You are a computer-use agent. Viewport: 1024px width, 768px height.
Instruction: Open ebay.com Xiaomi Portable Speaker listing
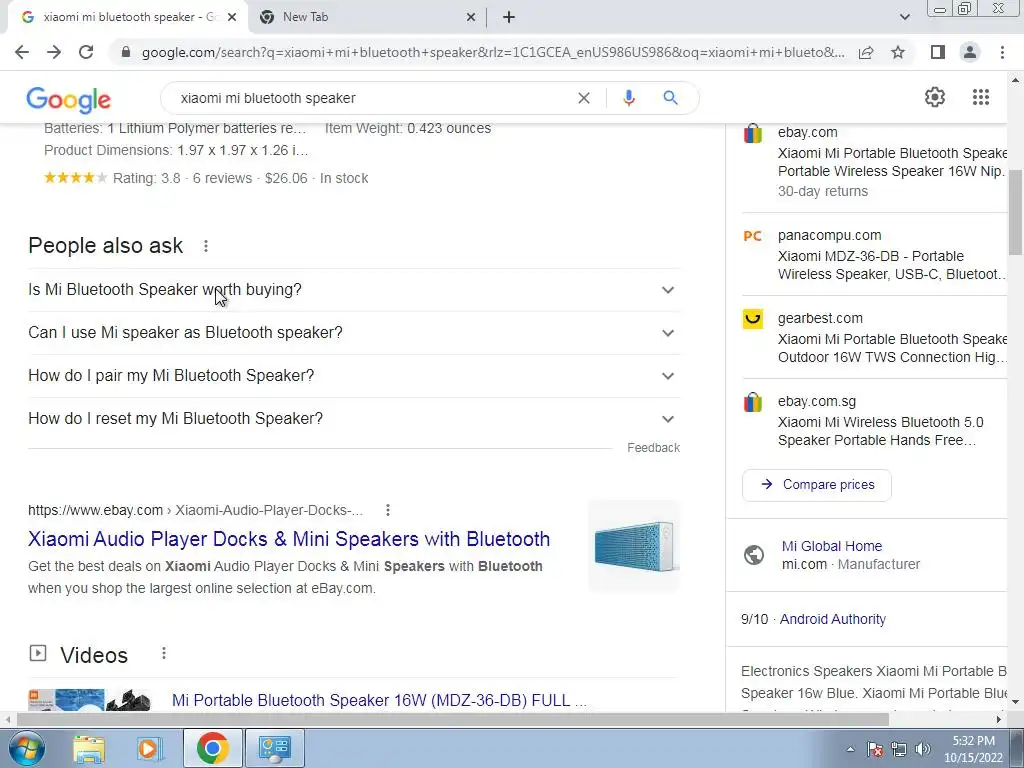pyautogui.click(x=875, y=161)
